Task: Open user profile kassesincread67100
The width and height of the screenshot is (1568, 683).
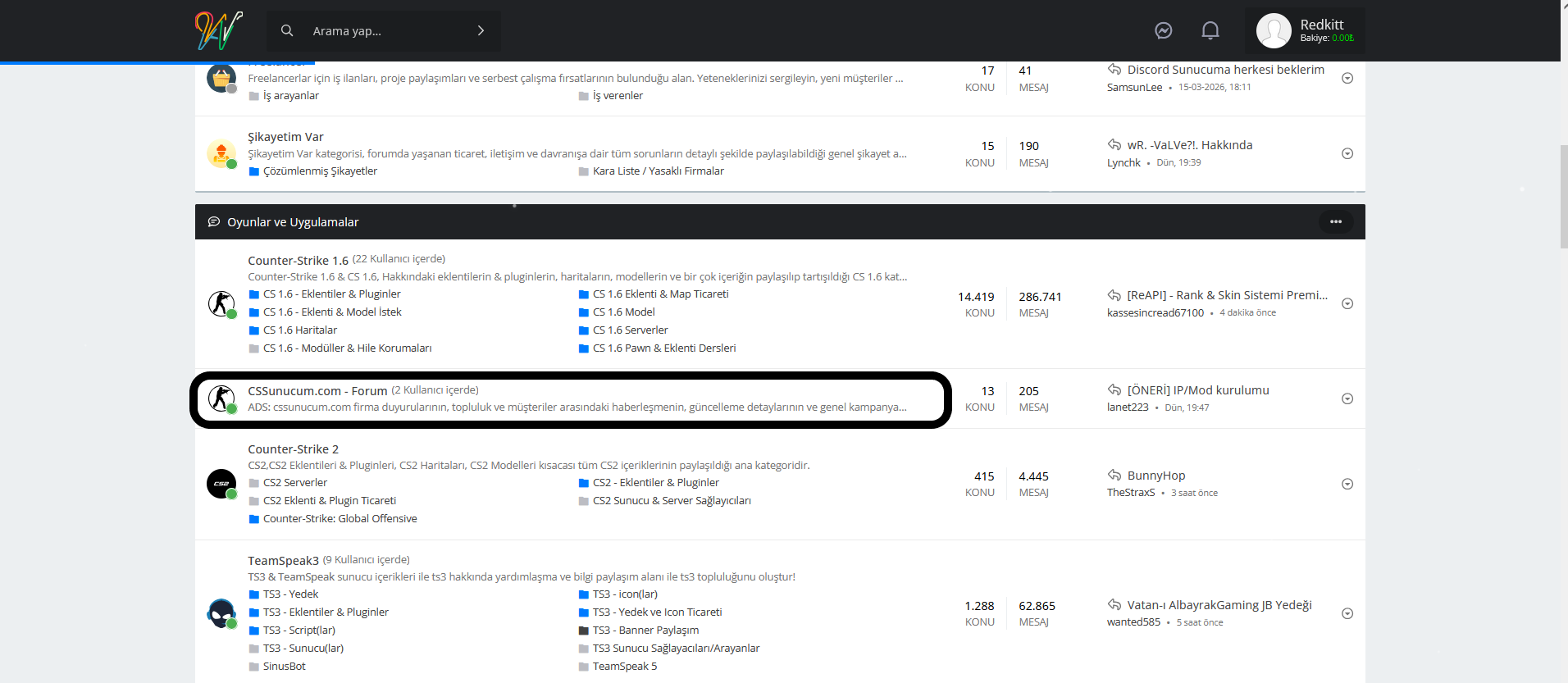Action: (x=1155, y=312)
